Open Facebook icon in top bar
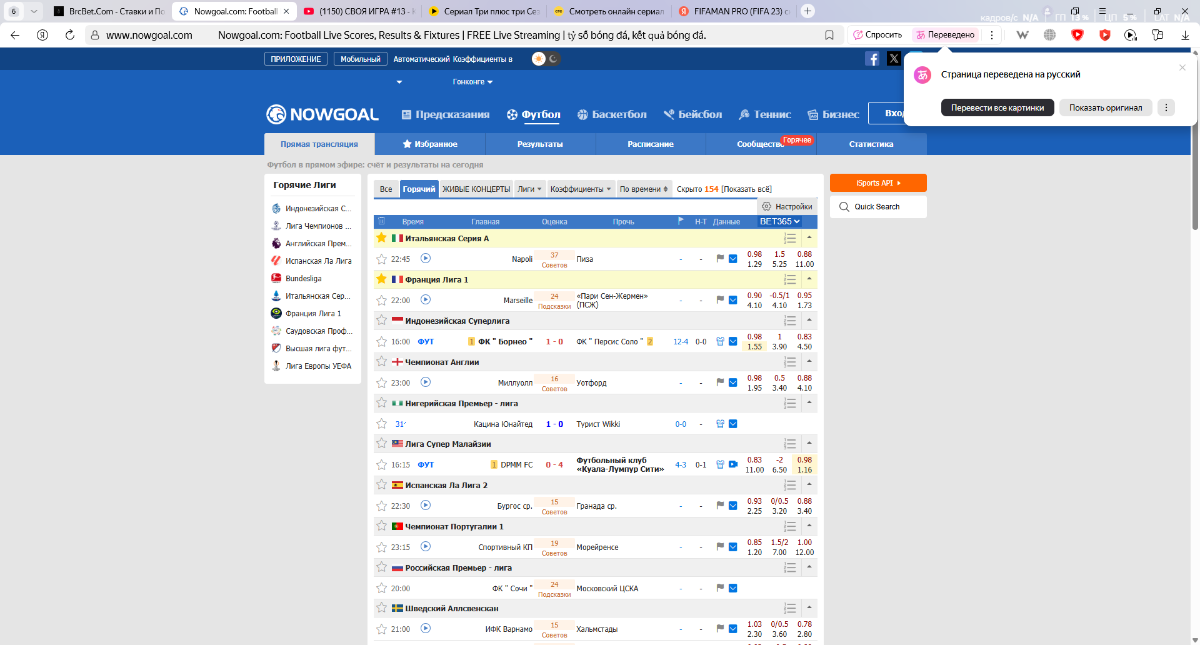This screenshot has height=645, width=1200. coord(872,59)
